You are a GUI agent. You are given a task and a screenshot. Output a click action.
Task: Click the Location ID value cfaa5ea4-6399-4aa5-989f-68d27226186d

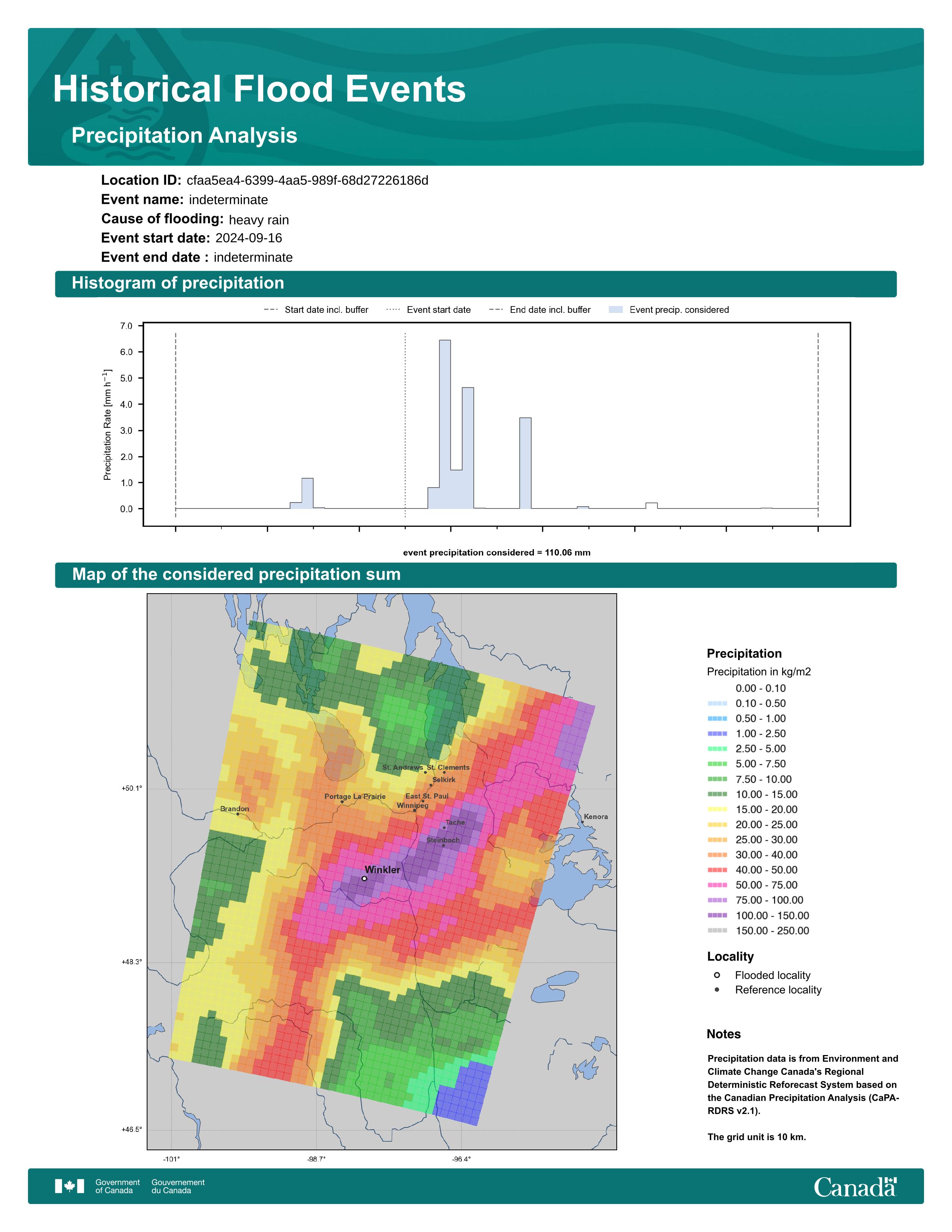click(x=307, y=181)
